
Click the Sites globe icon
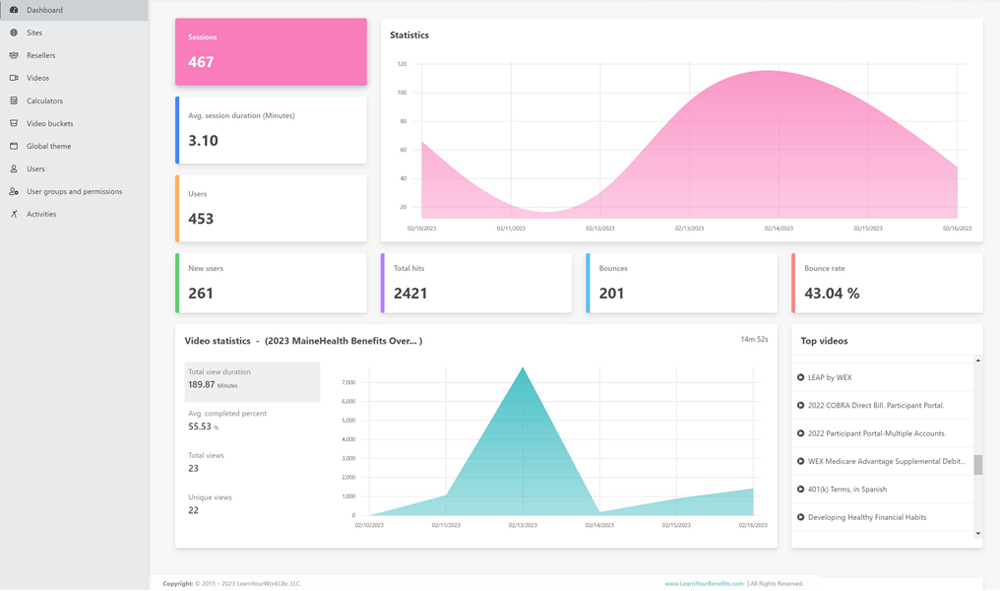[x=14, y=33]
